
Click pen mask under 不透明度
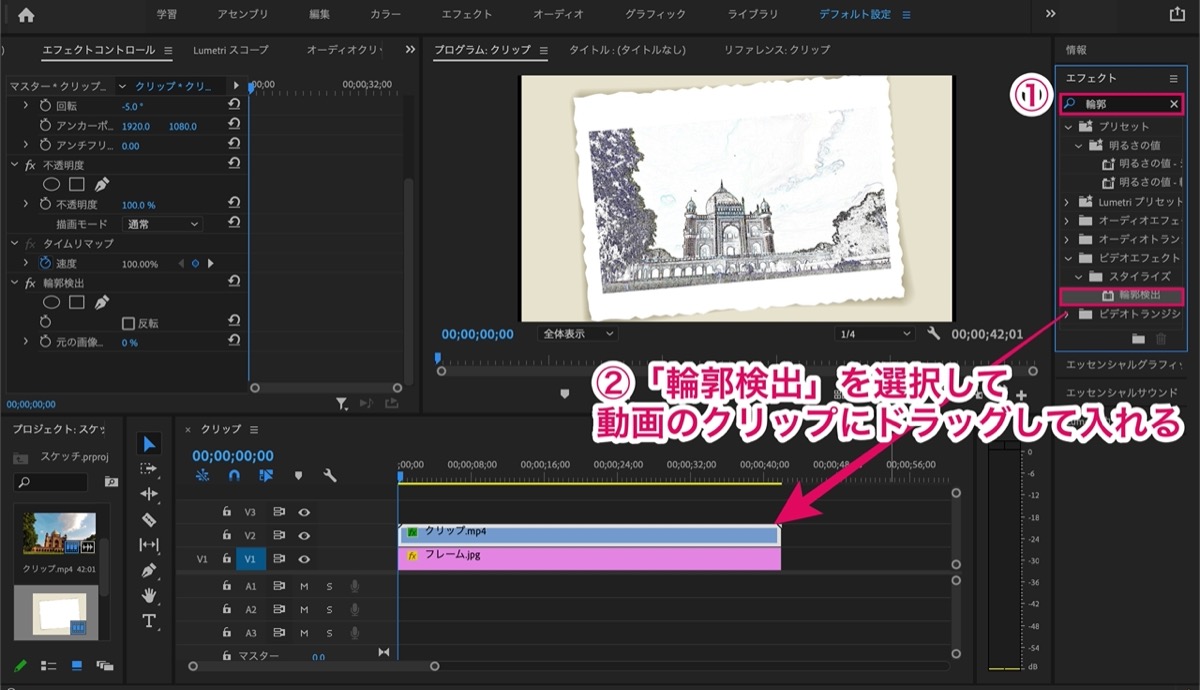click(x=101, y=184)
